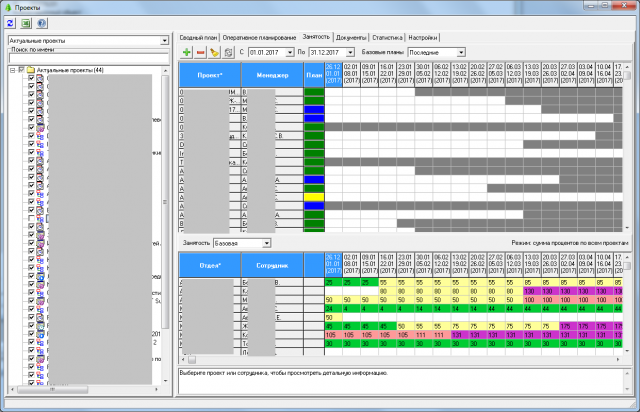Open the Документы tab
The width and height of the screenshot is (640, 412).
point(351,38)
